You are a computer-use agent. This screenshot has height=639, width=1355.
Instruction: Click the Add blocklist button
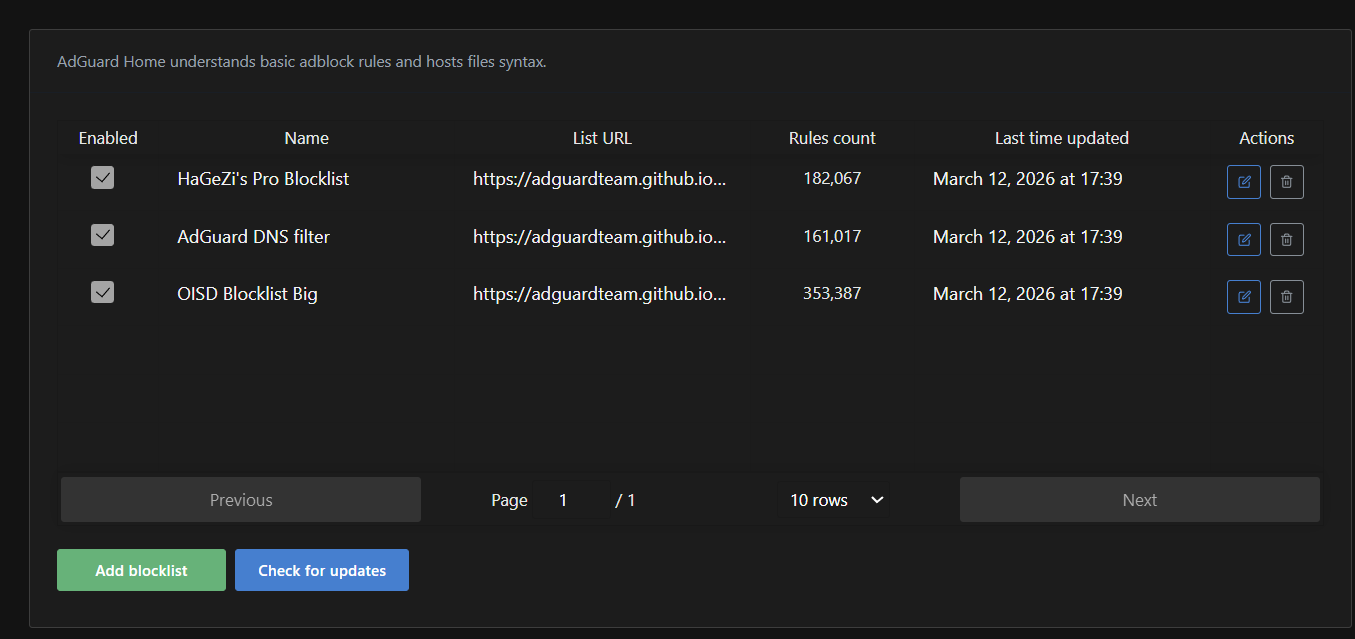pos(141,570)
